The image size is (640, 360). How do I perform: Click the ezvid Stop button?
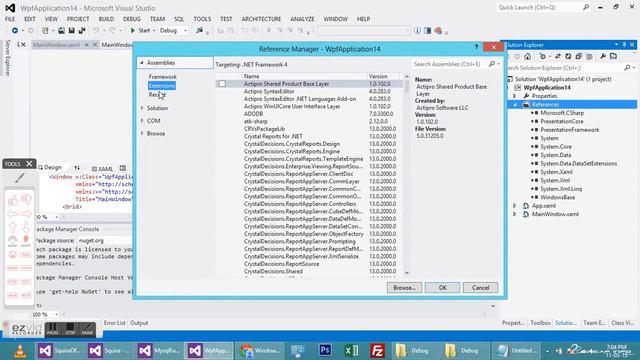coord(70,329)
